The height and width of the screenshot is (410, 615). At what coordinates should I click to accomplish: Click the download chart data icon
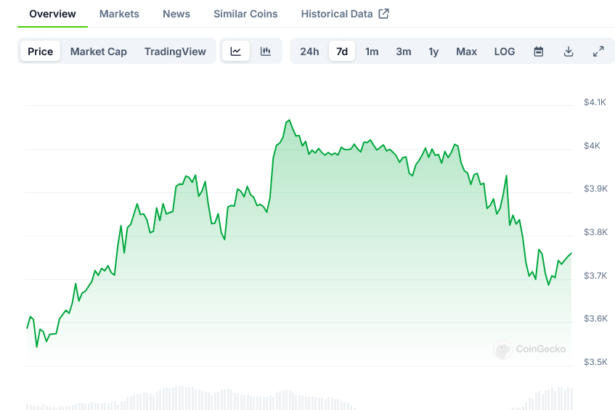click(568, 51)
